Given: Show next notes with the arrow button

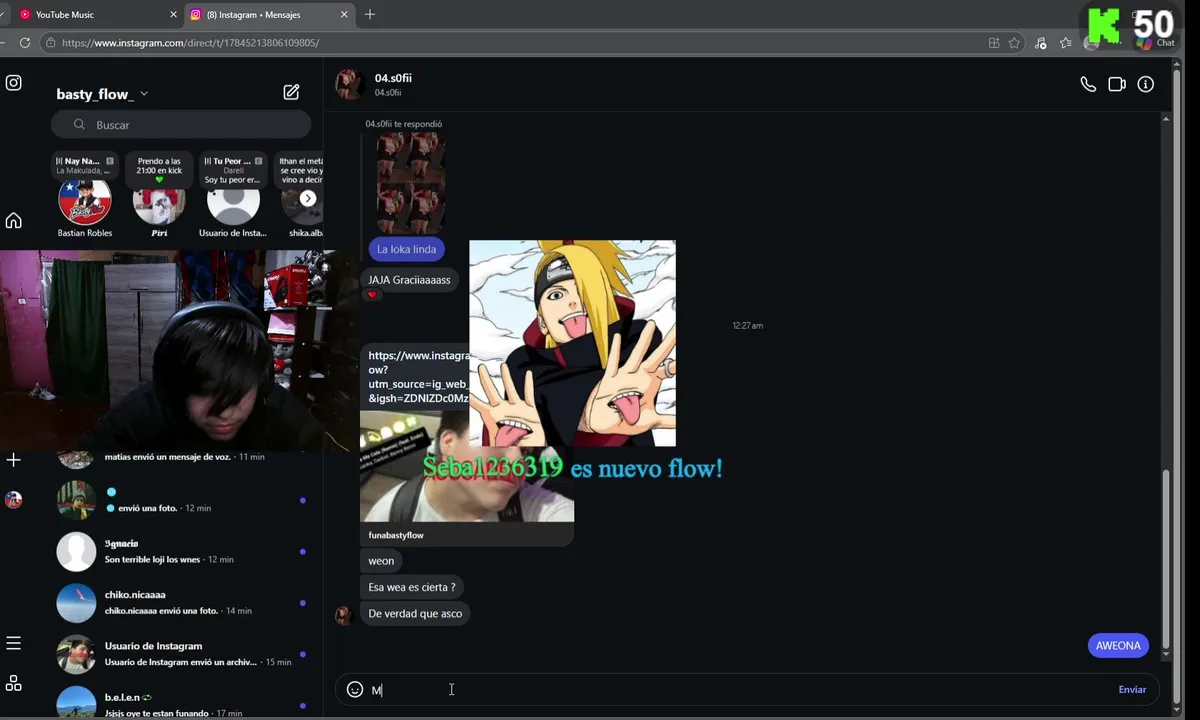Looking at the screenshot, I should (x=308, y=198).
